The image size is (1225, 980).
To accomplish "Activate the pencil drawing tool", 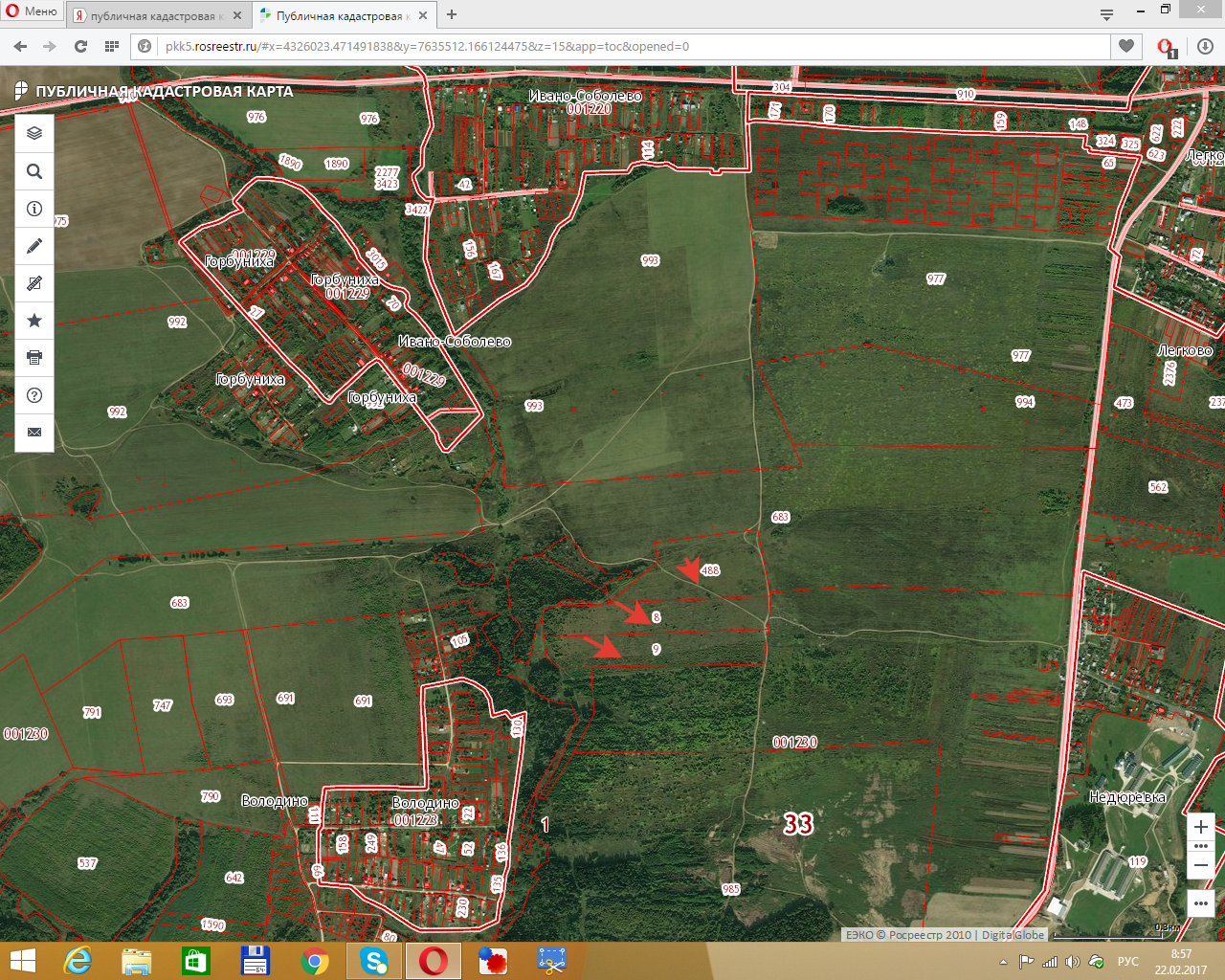I will pos(34,246).
